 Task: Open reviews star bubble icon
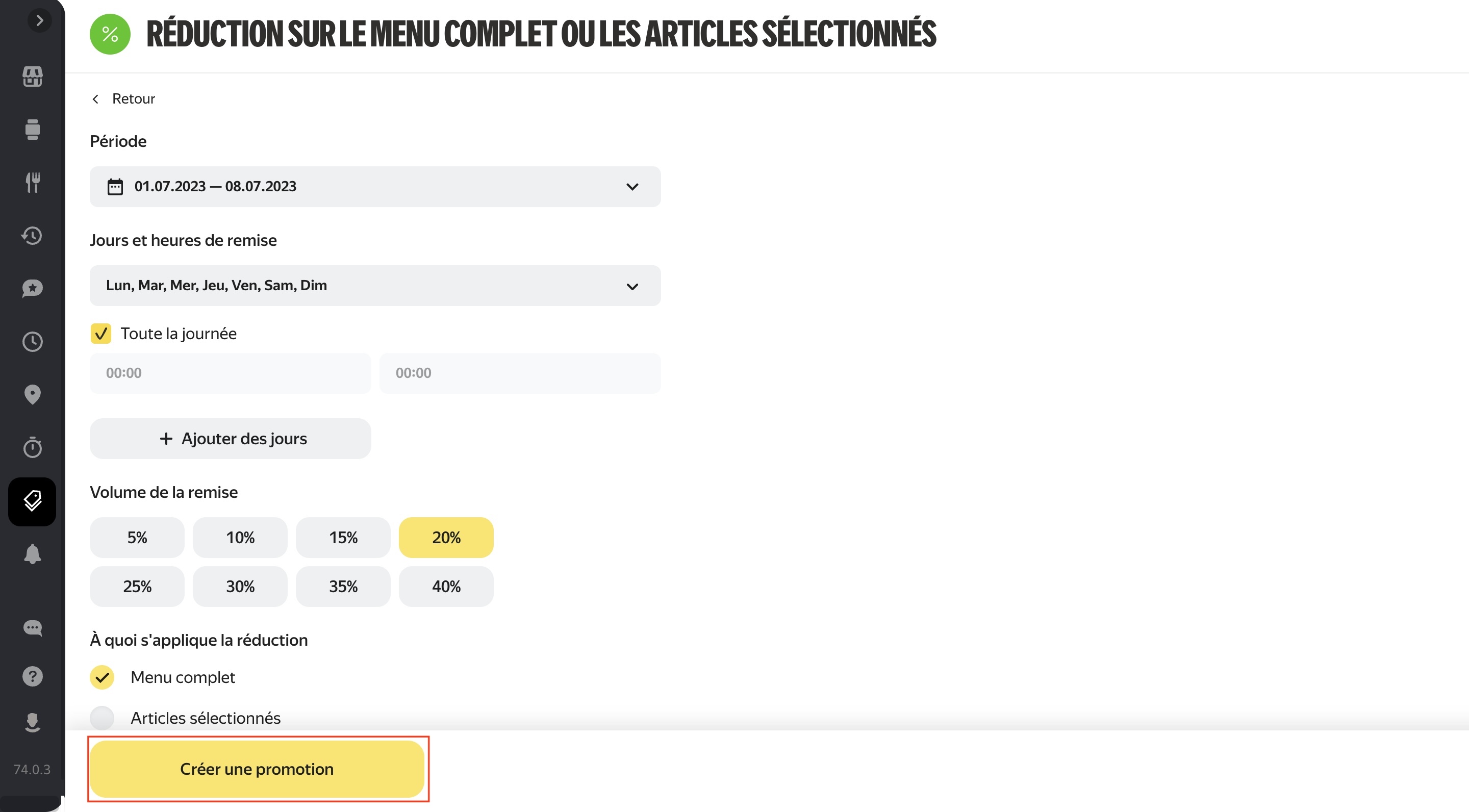33,289
